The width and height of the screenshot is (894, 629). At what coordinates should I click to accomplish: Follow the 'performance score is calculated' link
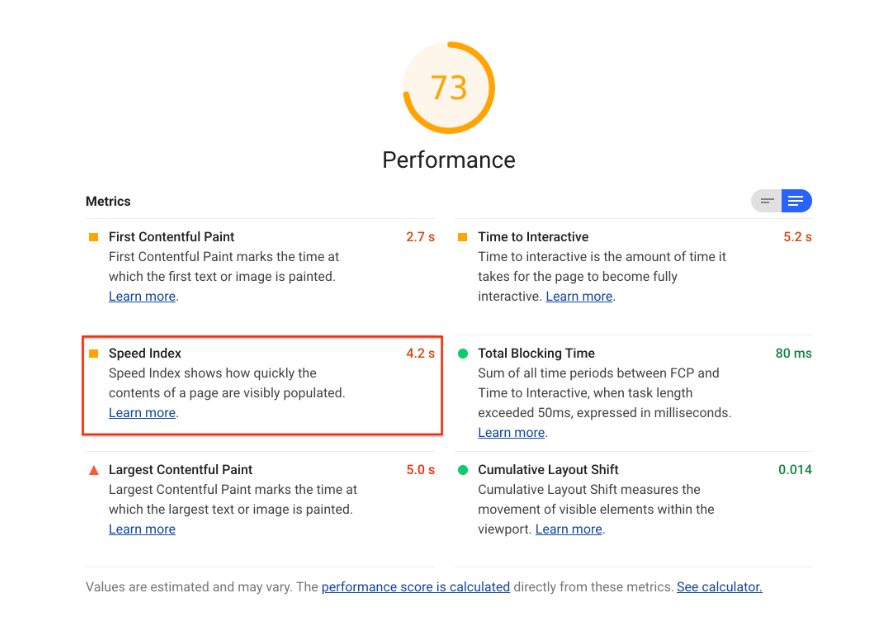click(x=416, y=587)
